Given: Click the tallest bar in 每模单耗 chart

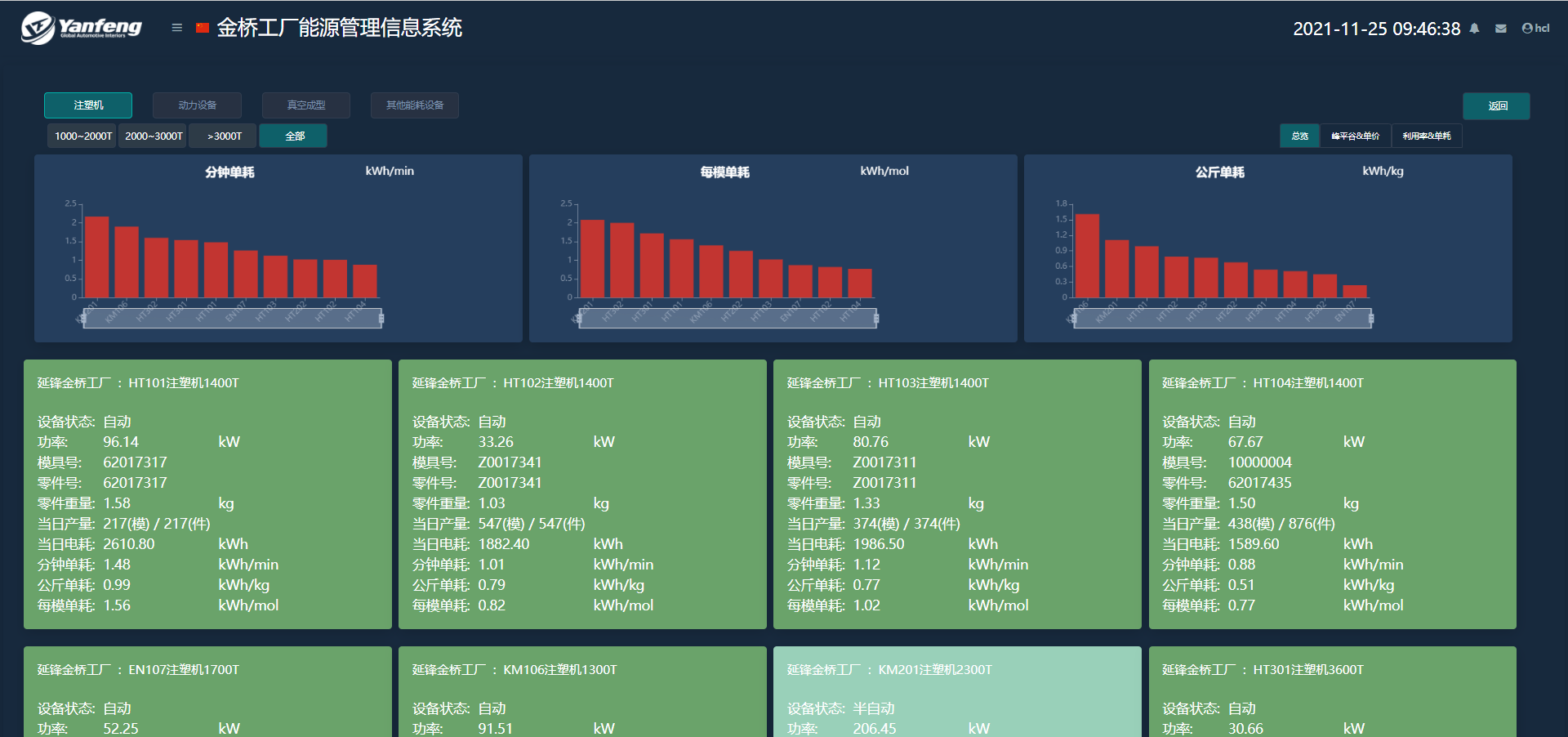Looking at the screenshot, I should [x=592, y=258].
